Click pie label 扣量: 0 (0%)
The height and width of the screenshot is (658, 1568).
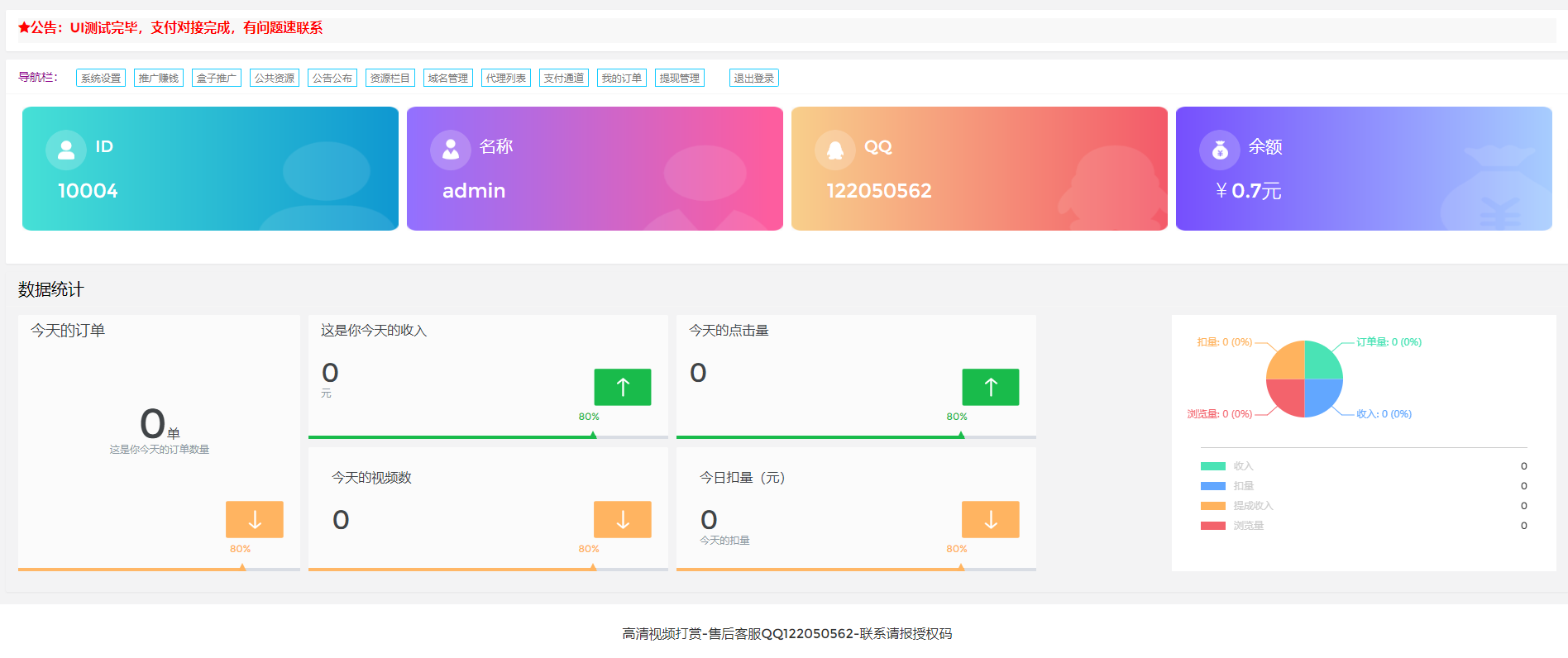coord(1224,342)
